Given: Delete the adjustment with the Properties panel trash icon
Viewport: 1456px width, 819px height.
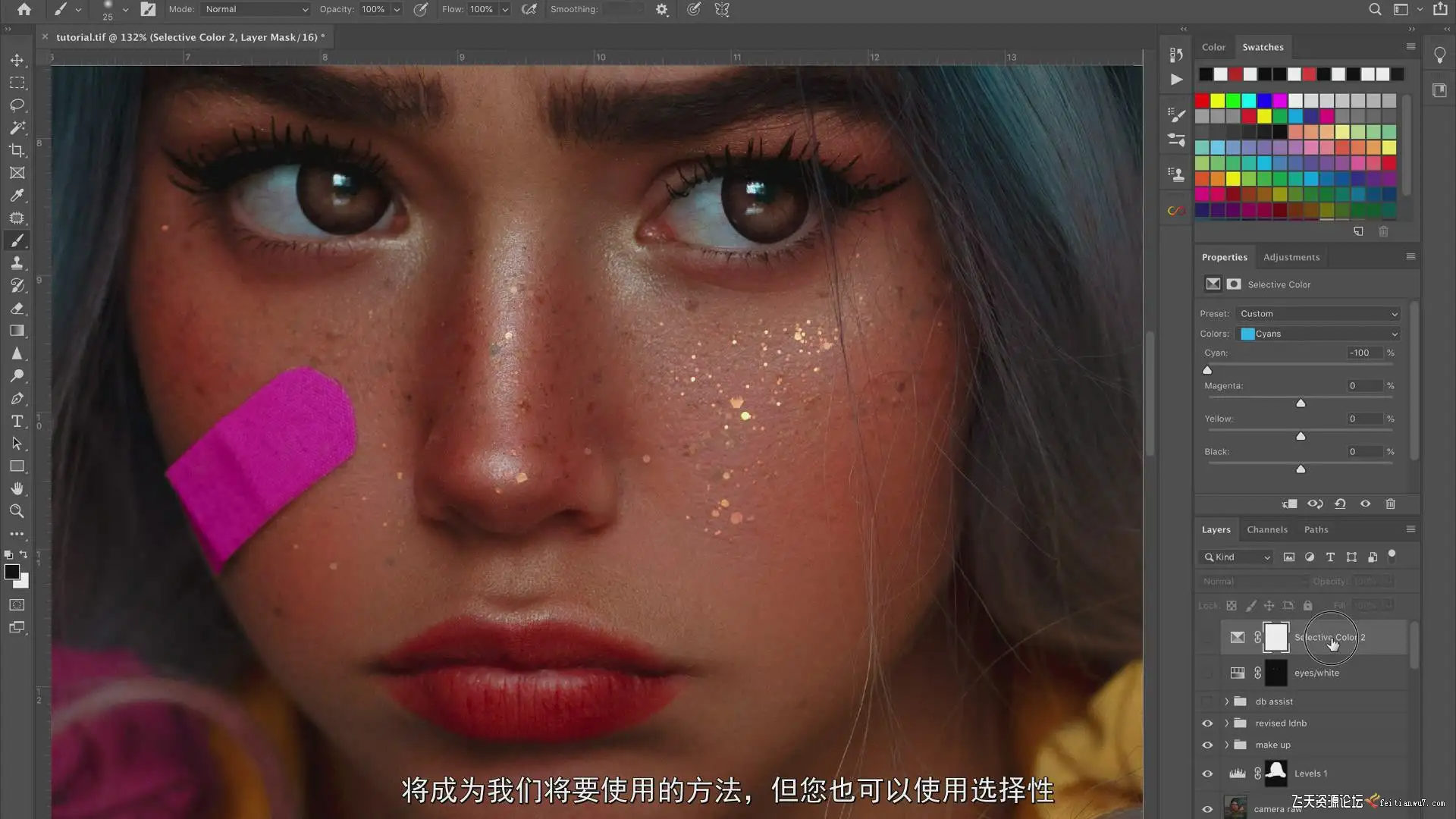Looking at the screenshot, I should pos(1390,504).
